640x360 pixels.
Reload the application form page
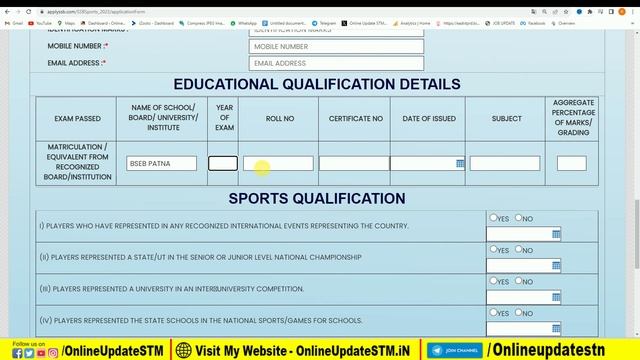point(29,12)
